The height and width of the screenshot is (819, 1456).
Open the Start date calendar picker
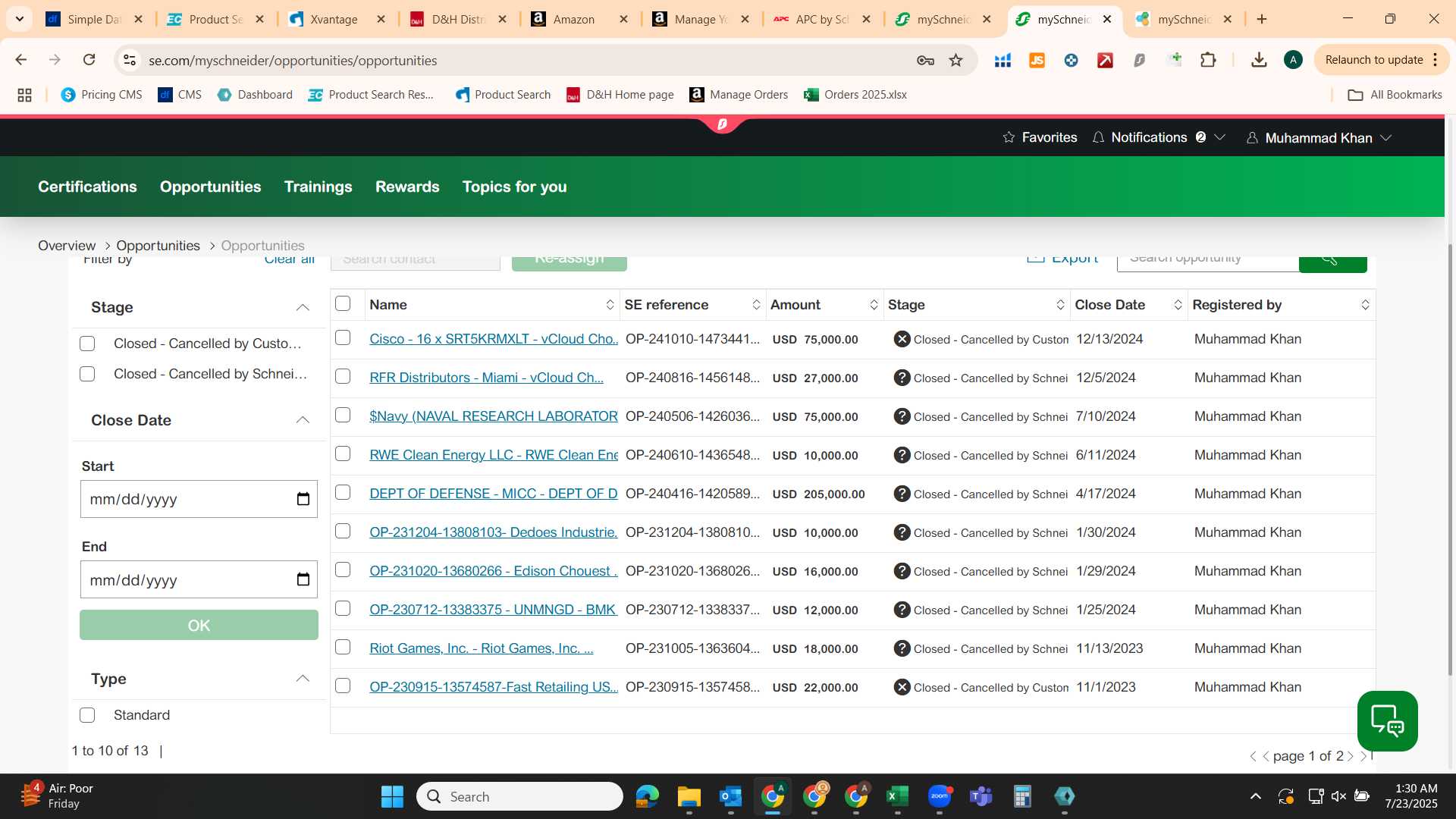point(303,499)
